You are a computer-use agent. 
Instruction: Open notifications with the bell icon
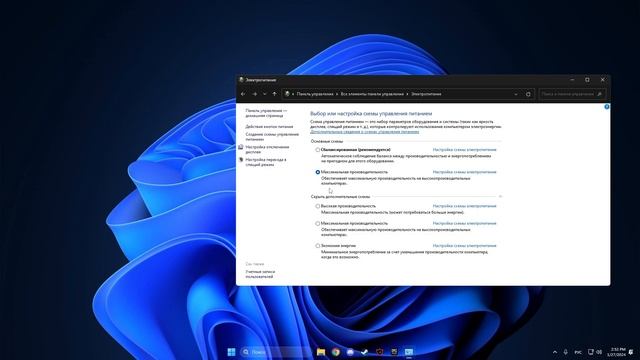tap(631, 352)
